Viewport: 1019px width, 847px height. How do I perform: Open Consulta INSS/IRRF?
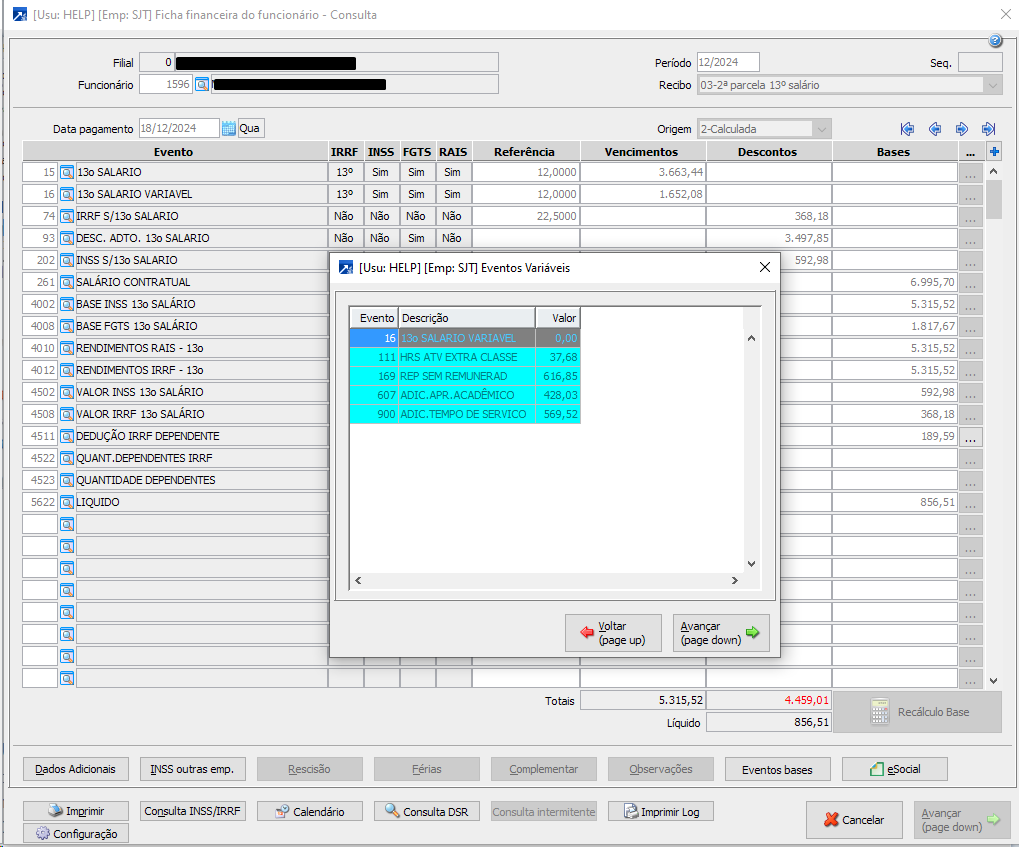point(192,811)
